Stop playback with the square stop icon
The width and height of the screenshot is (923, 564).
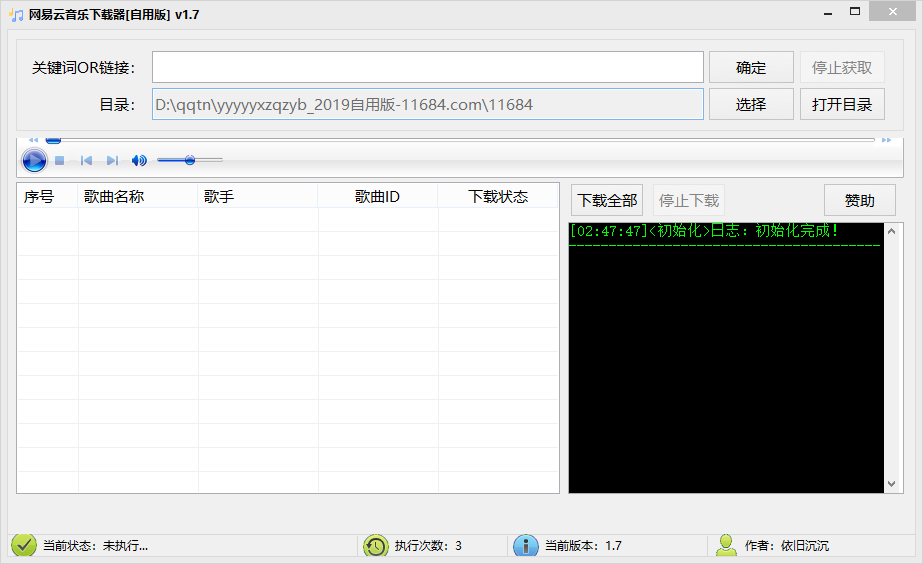click(59, 160)
